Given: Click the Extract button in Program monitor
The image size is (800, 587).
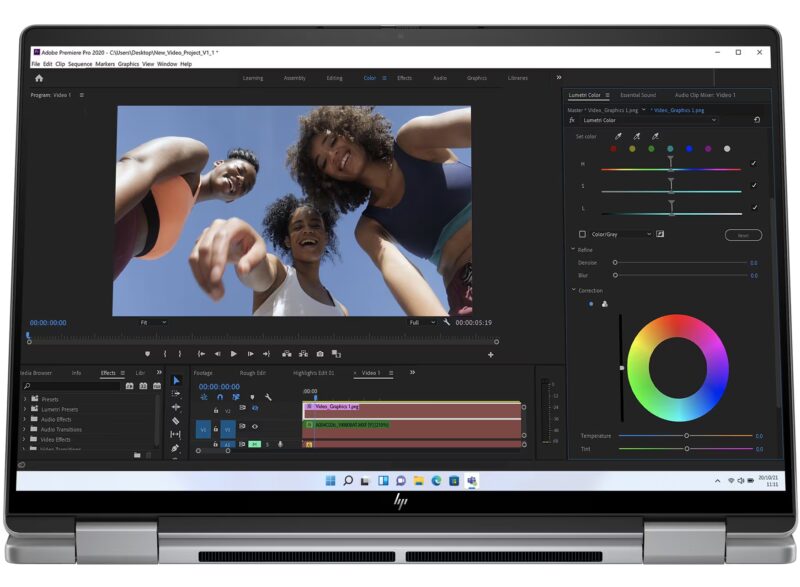Looking at the screenshot, I should (304, 353).
